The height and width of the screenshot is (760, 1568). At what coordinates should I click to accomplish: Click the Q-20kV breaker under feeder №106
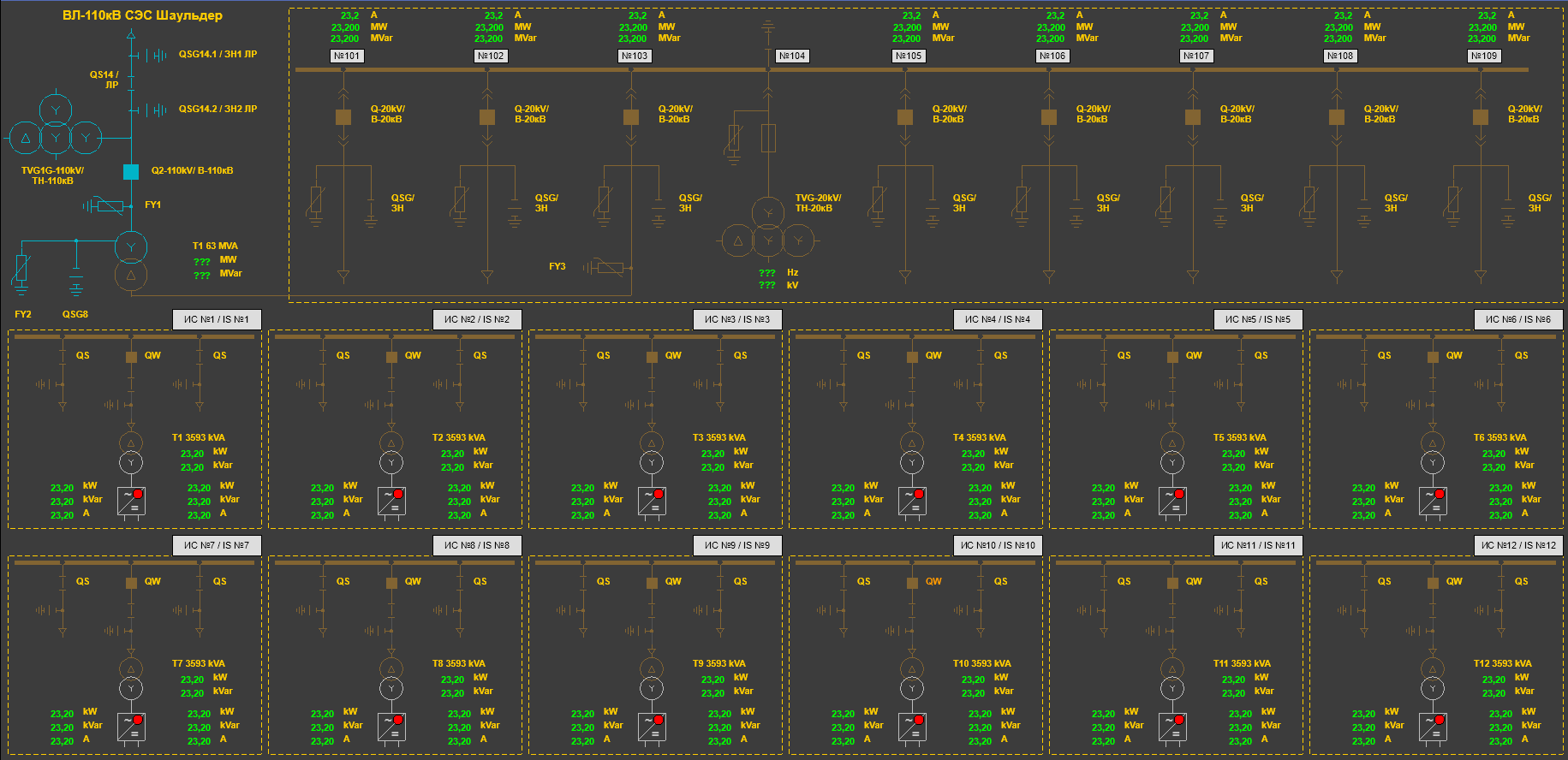(1049, 117)
